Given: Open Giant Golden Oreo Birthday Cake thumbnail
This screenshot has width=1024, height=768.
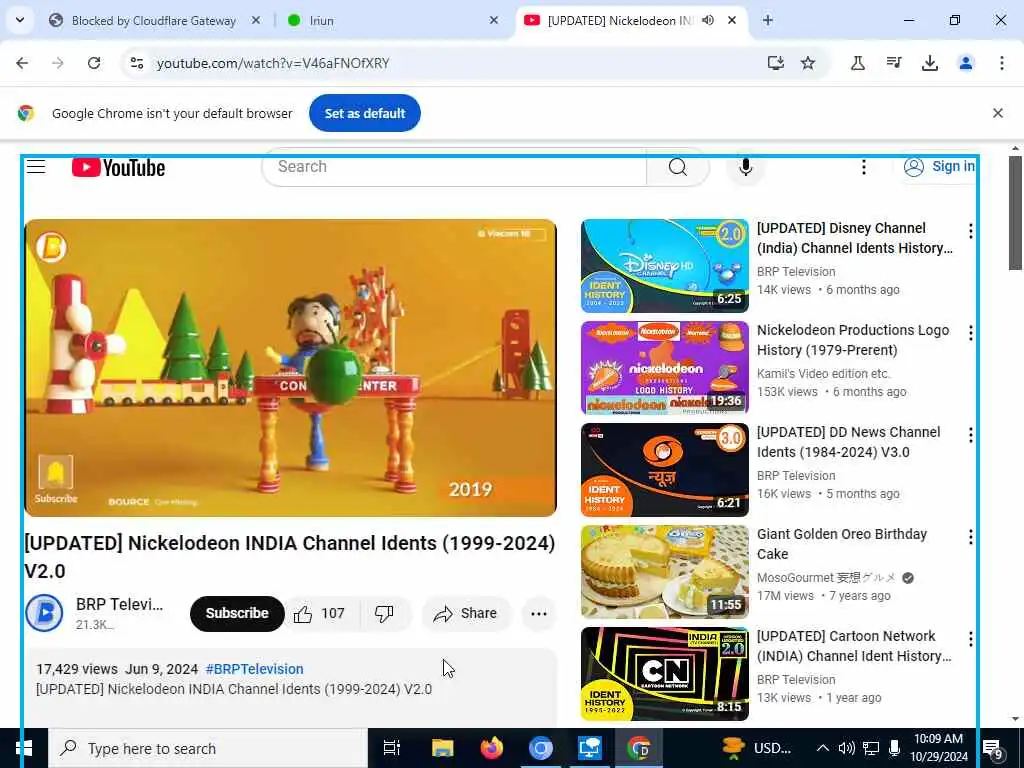Looking at the screenshot, I should 665,571.
